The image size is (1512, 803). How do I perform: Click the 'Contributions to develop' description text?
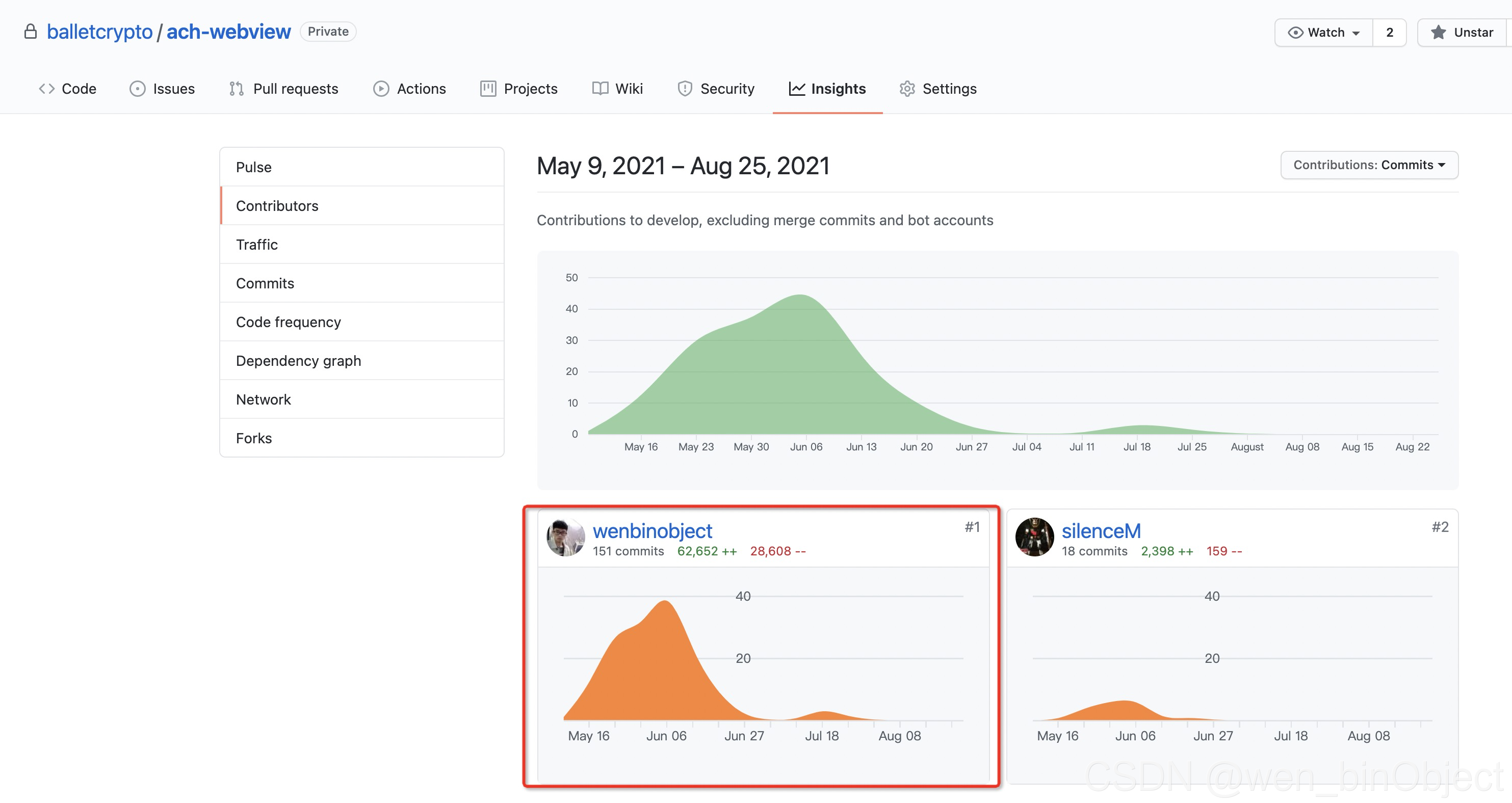click(x=765, y=221)
